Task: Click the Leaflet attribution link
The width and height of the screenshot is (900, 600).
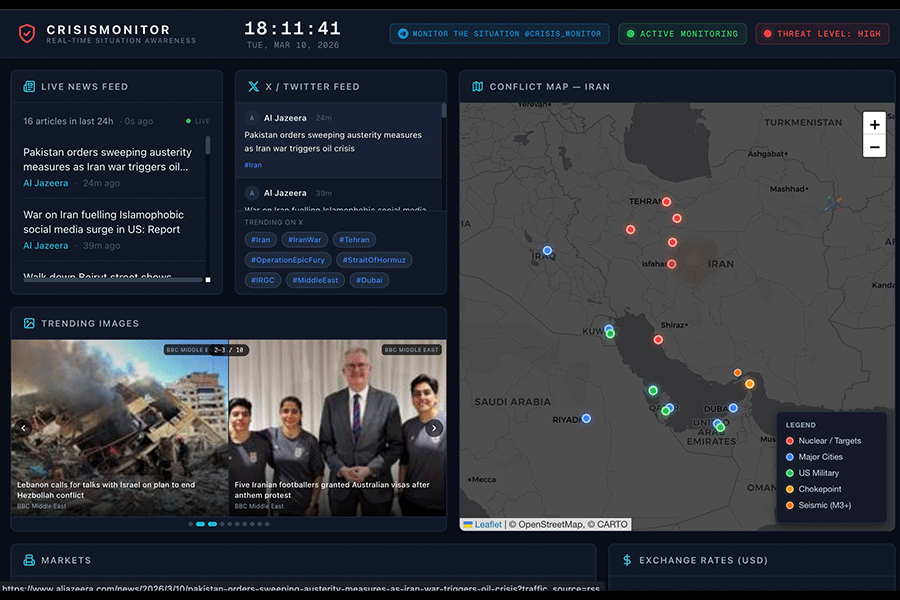Action: point(487,524)
